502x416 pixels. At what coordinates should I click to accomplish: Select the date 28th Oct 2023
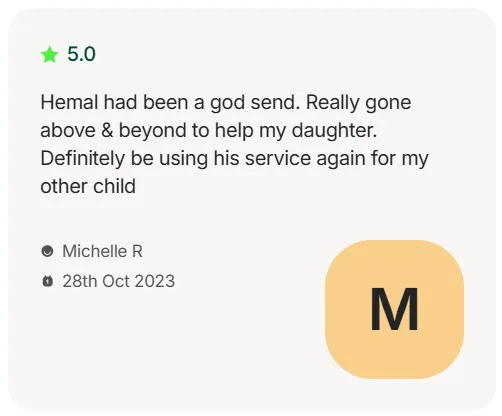point(119,281)
